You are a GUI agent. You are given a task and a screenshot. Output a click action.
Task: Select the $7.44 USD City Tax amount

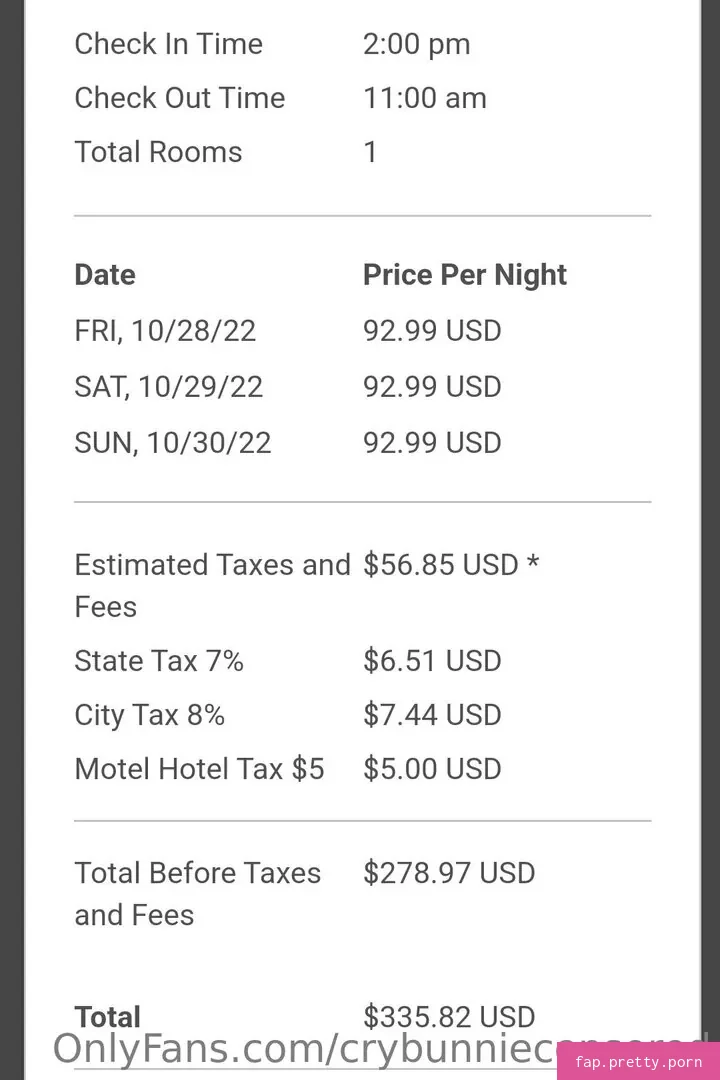432,715
